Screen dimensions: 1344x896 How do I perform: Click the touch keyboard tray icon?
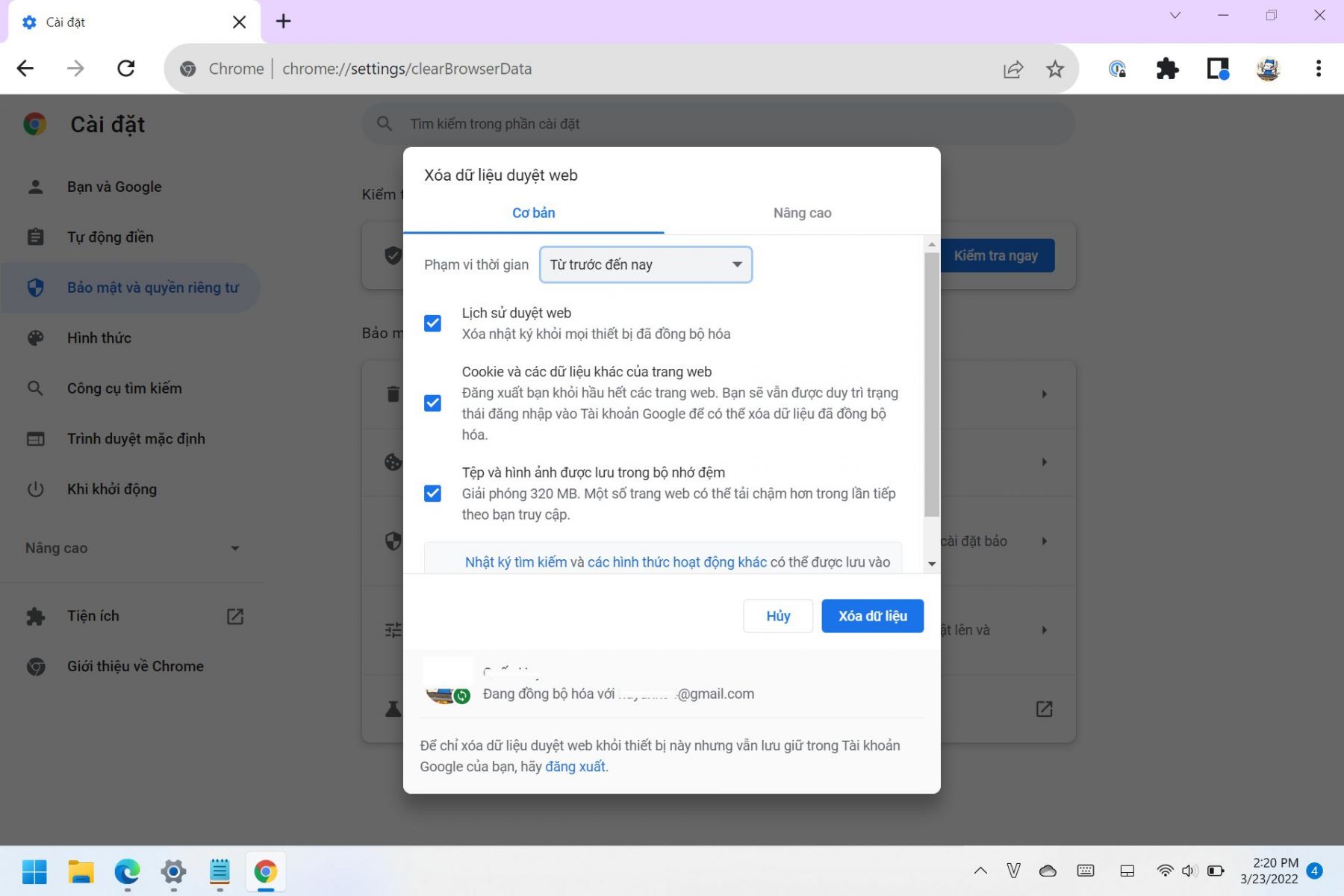[1086, 871]
